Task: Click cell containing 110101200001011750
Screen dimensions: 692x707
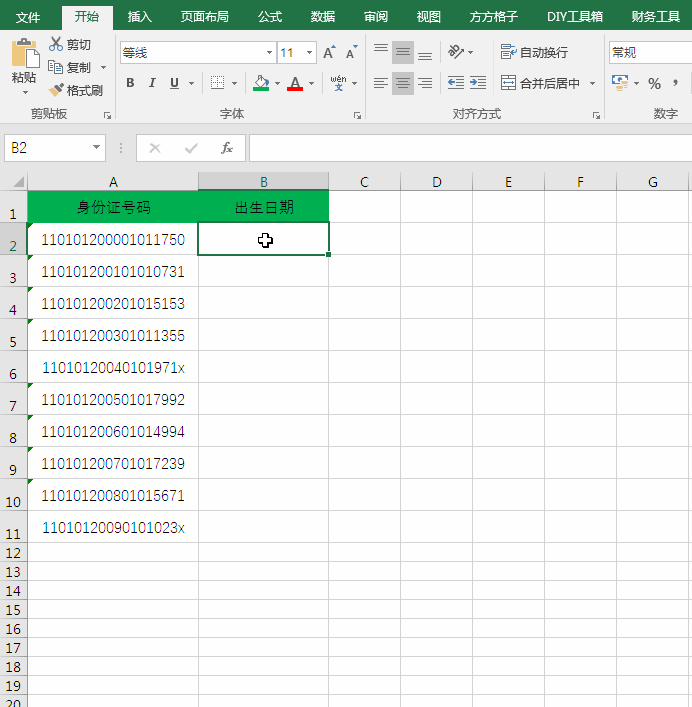Action: point(113,239)
